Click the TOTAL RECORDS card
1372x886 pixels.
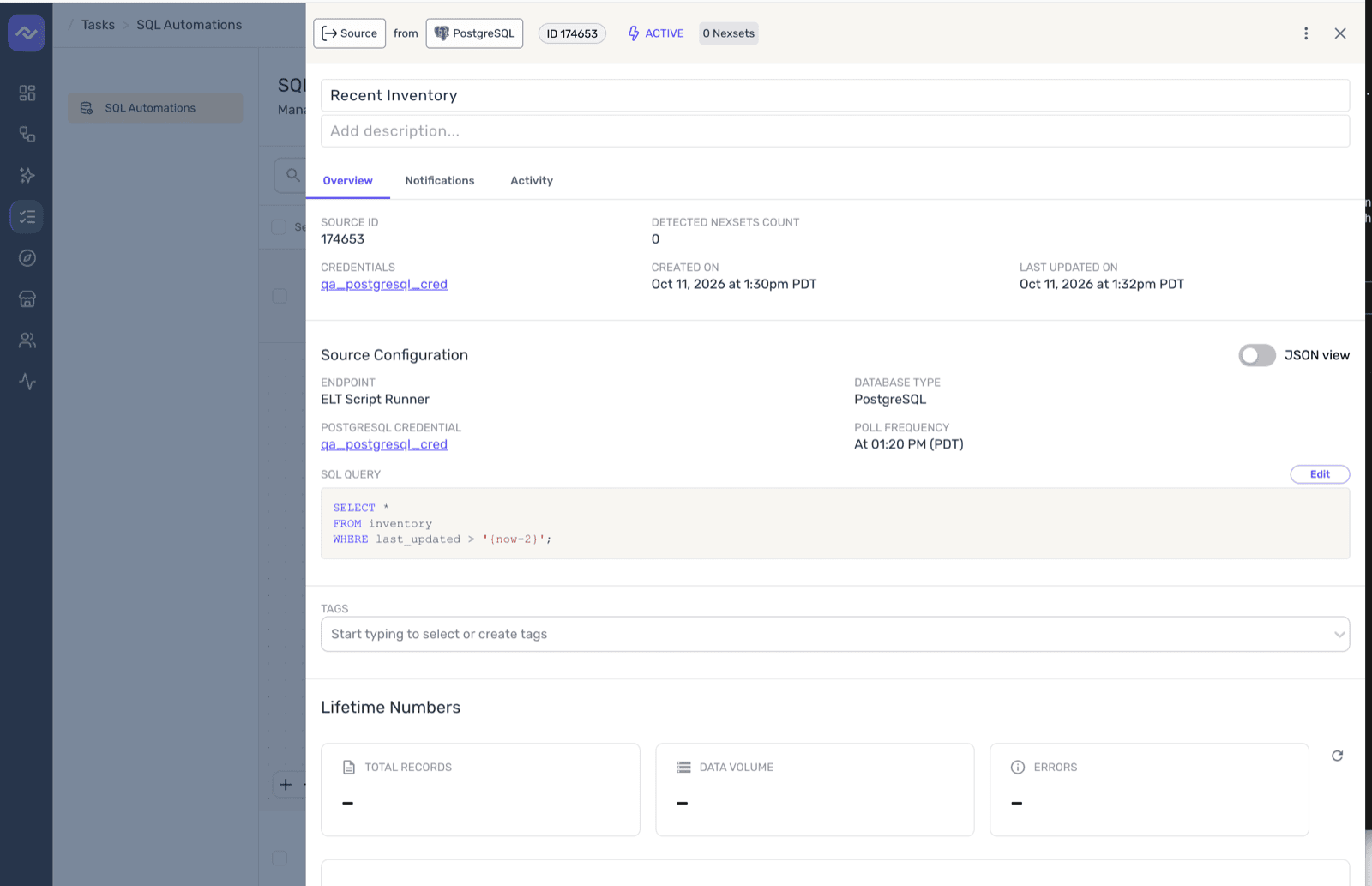[480, 790]
